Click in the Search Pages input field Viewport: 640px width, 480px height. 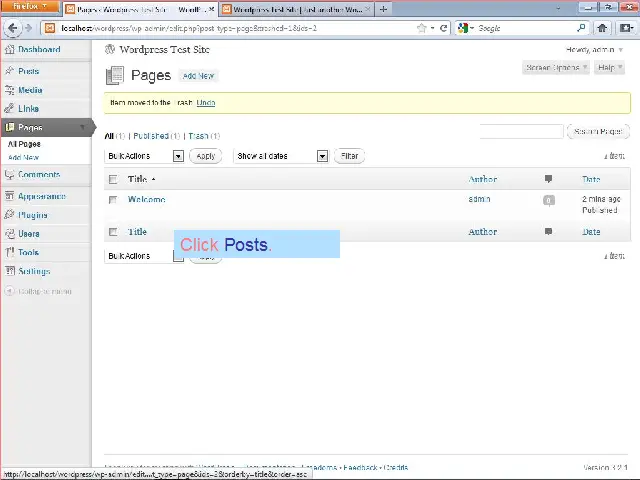pos(521,131)
